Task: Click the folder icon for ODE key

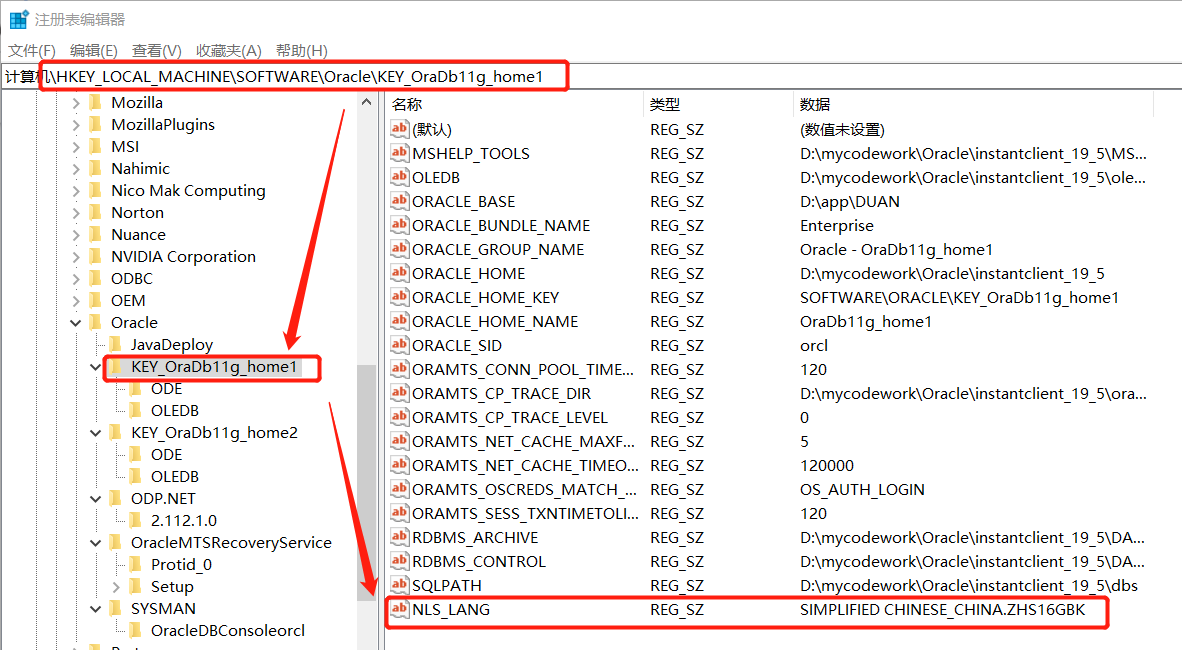Action: click(137, 388)
